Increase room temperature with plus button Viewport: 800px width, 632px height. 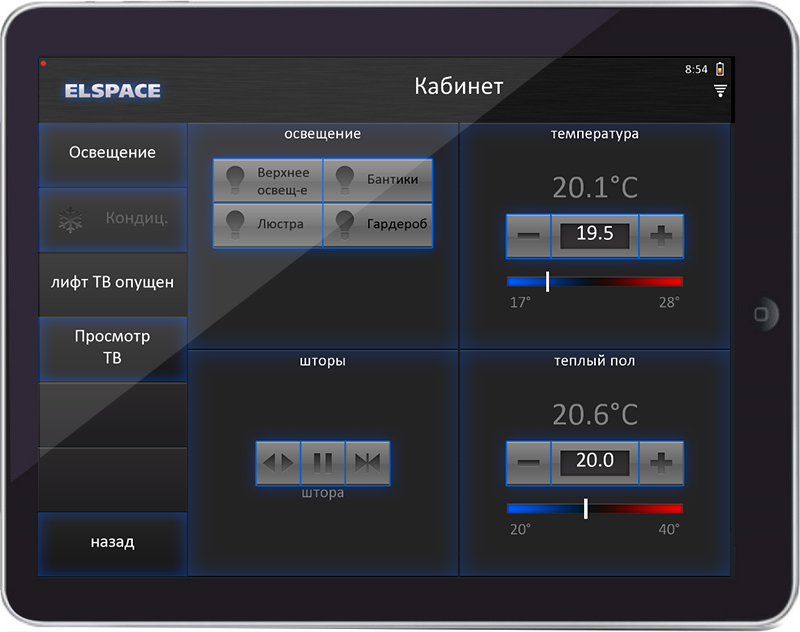coord(660,236)
